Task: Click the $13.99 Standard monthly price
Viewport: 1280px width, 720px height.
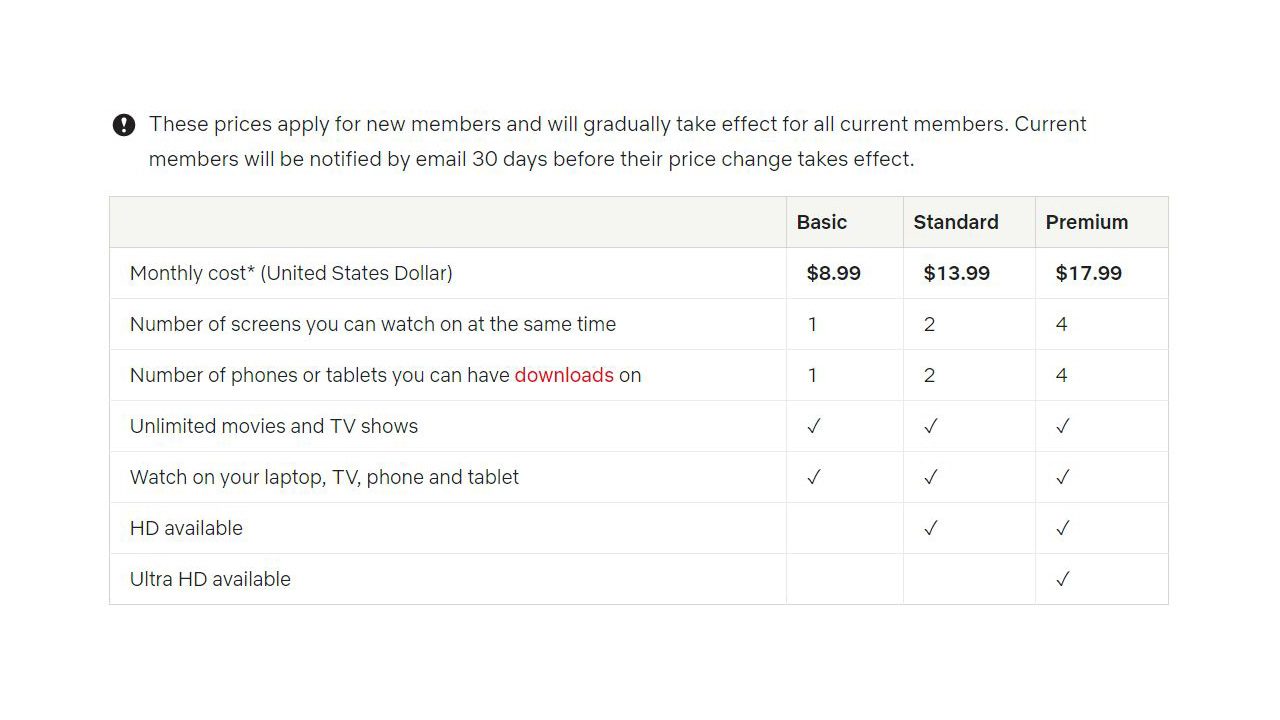Action: coord(956,273)
